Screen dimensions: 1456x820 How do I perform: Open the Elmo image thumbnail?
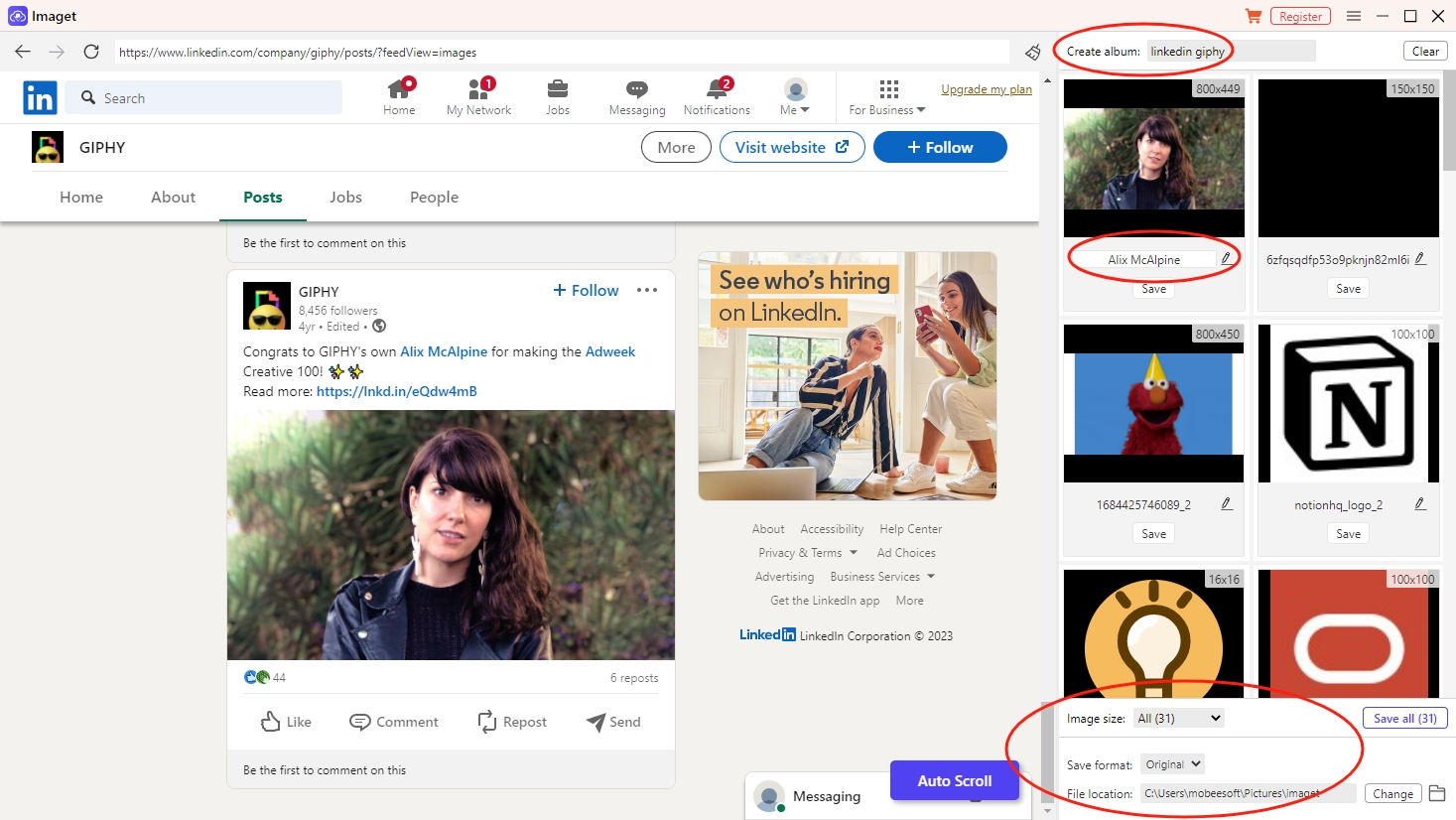coord(1153,403)
